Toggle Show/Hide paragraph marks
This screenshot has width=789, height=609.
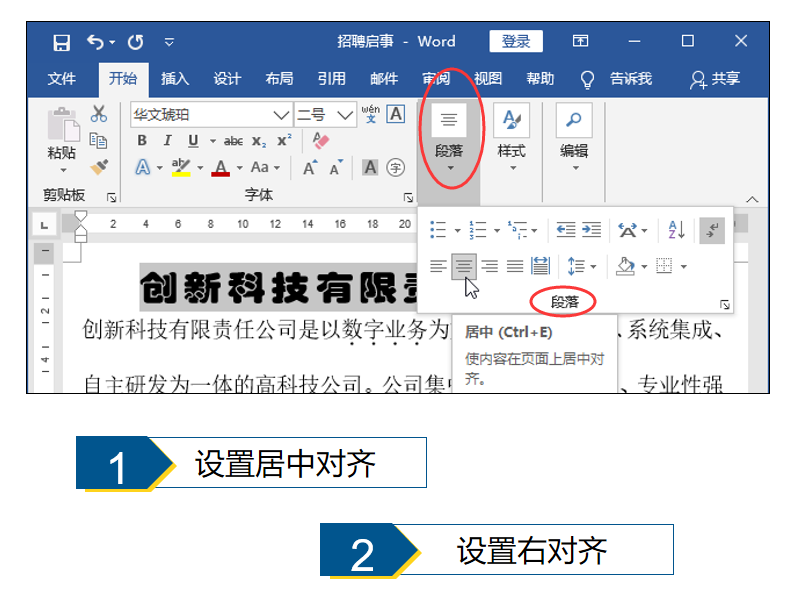click(x=712, y=231)
